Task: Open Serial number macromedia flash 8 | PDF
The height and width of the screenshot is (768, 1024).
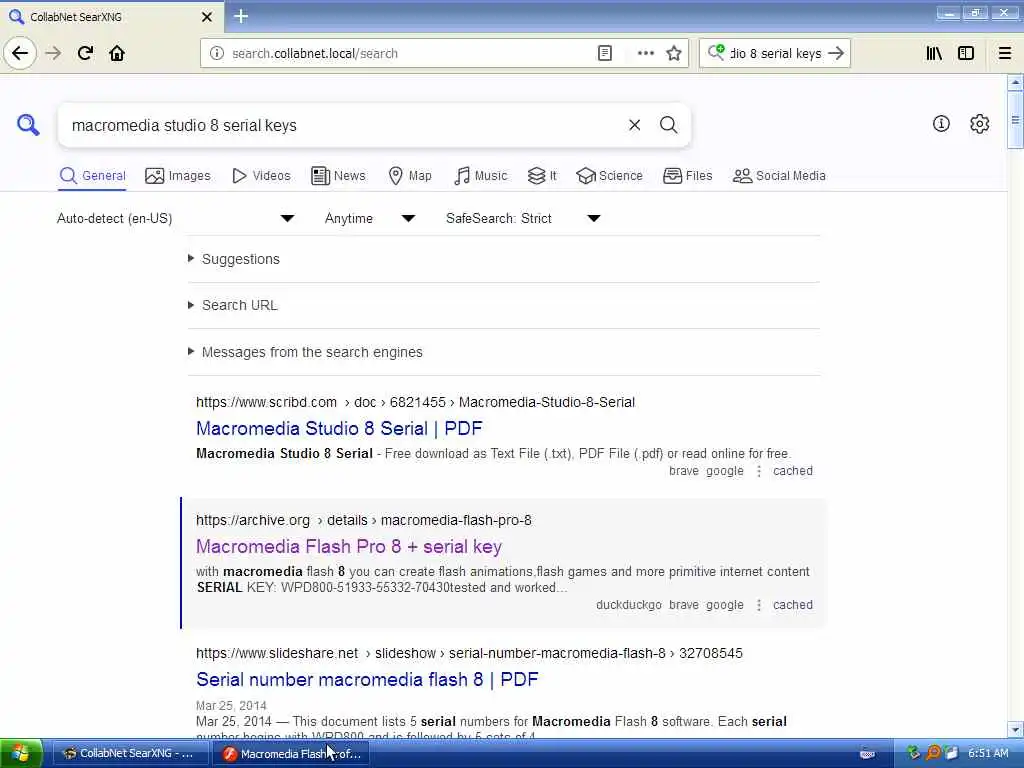Action: pyautogui.click(x=367, y=679)
